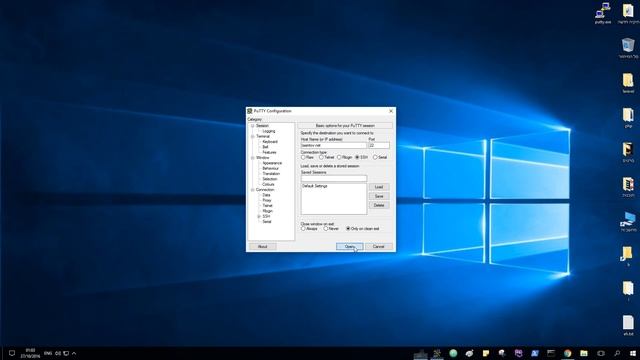Click the green round taskbar icon
The image size is (640, 360).
pyautogui.click(x=453, y=353)
